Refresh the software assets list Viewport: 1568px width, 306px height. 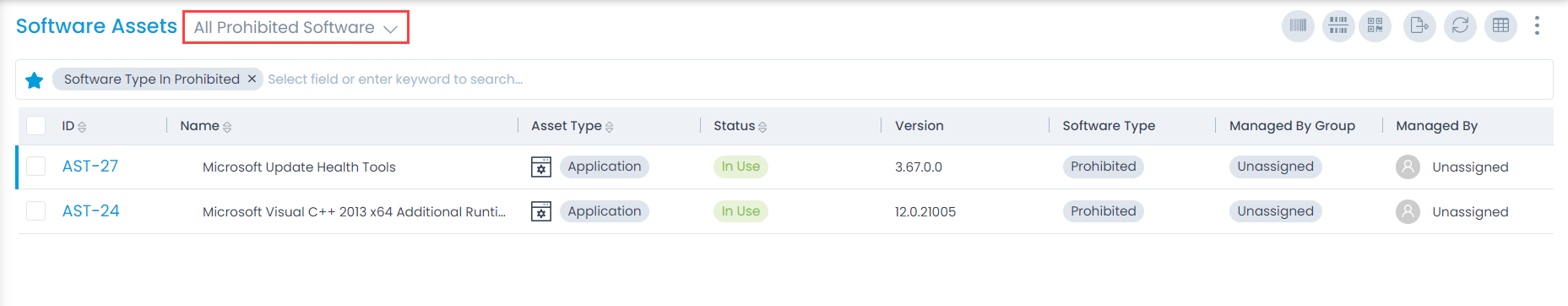(x=1460, y=26)
